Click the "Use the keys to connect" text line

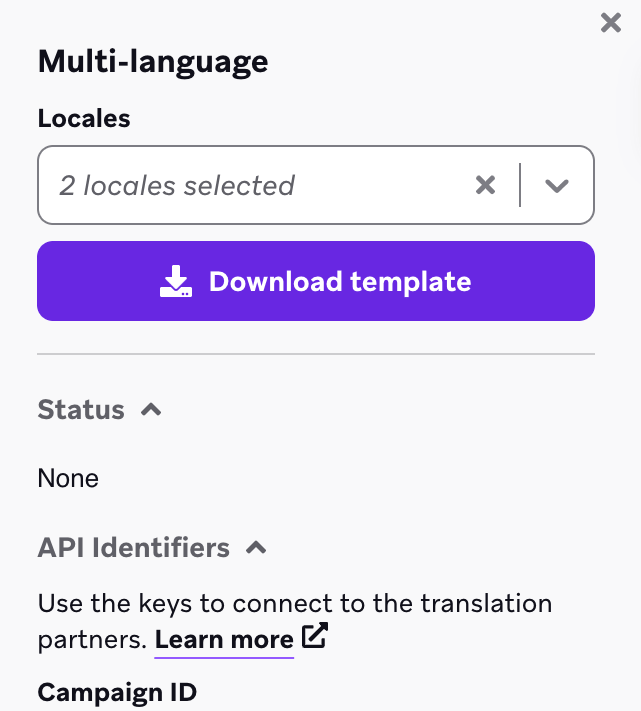pos(294,603)
